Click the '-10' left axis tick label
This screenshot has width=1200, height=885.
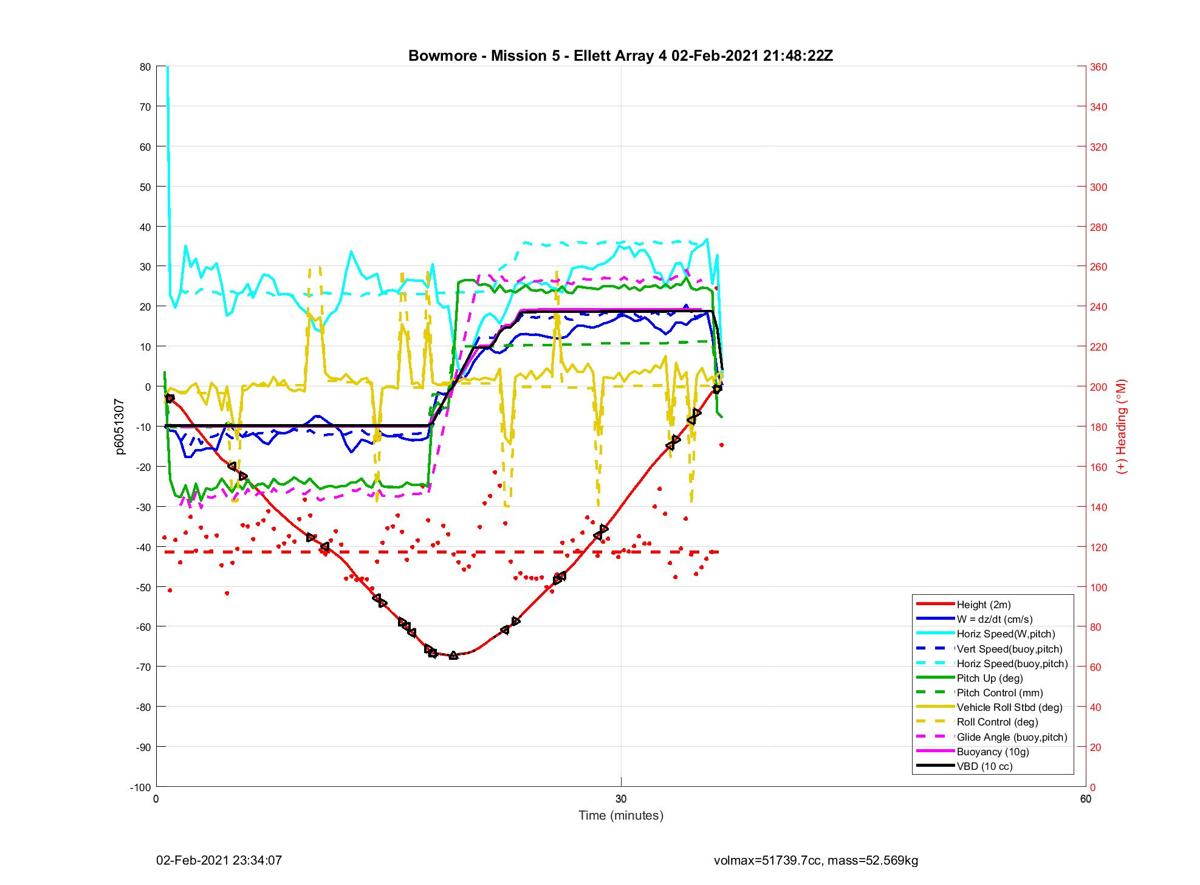[x=143, y=427]
